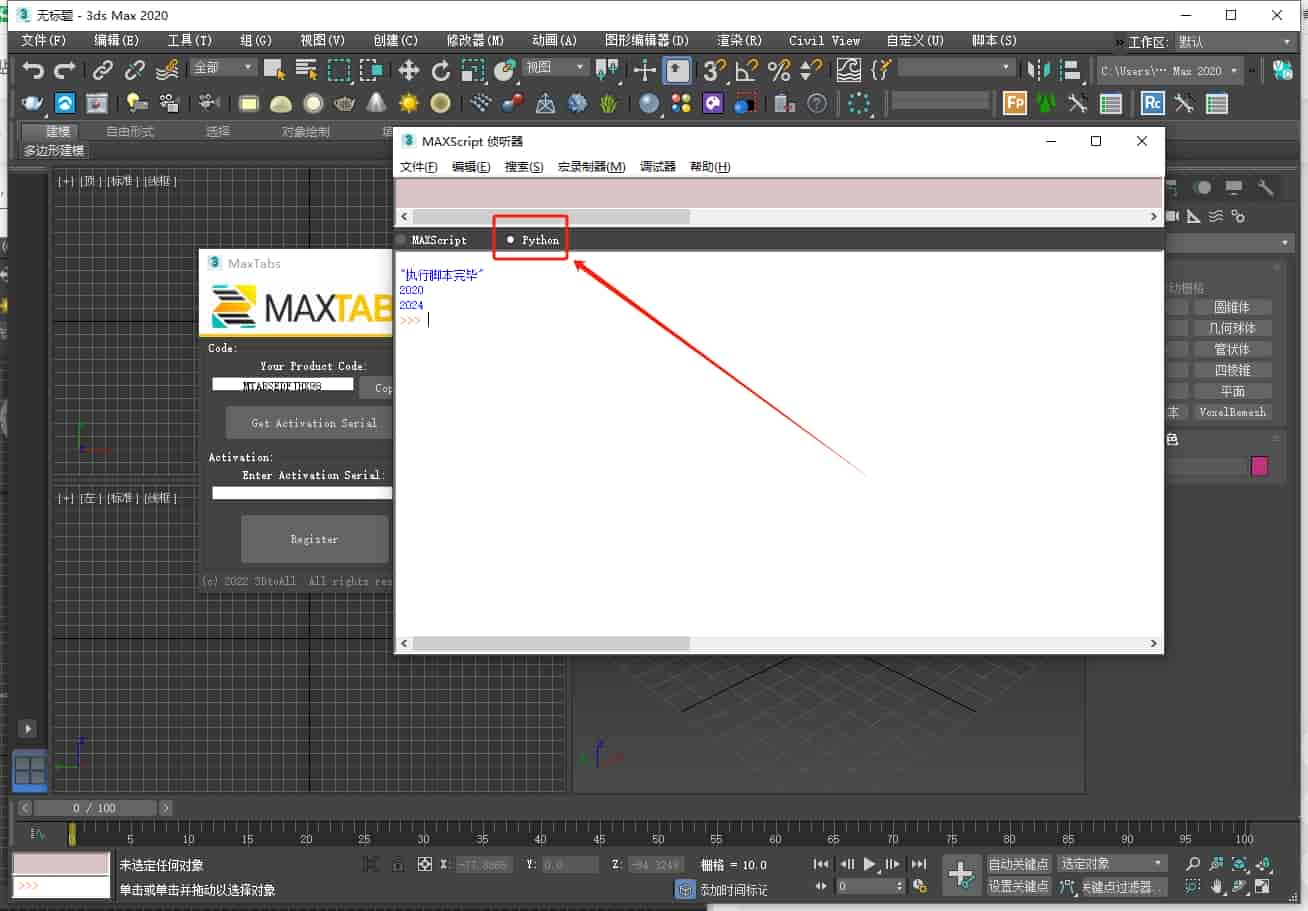Select the Select and Link chain tool
The height and width of the screenshot is (911, 1308).
pos(103,70)
